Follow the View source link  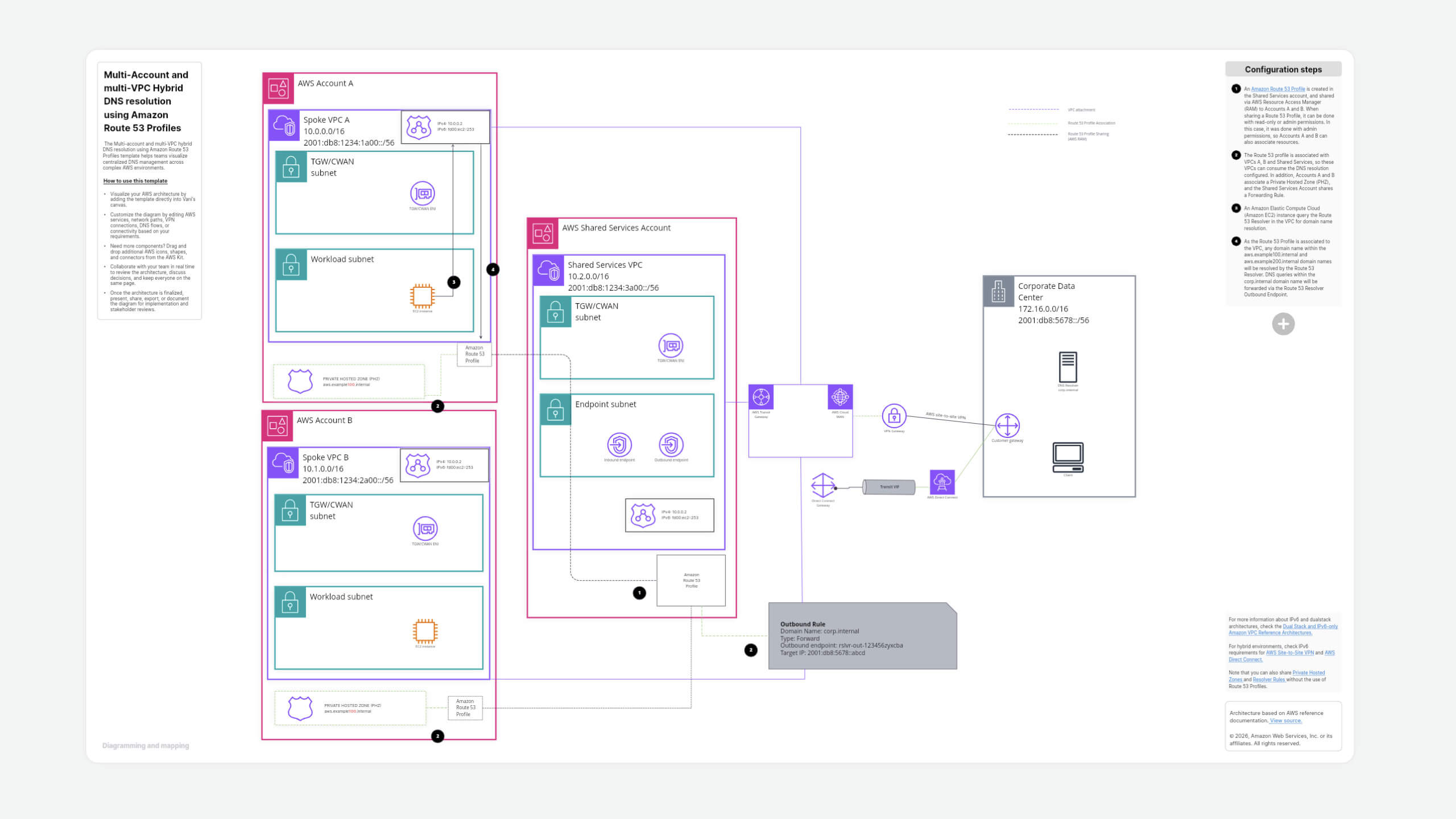[1286, 721]
